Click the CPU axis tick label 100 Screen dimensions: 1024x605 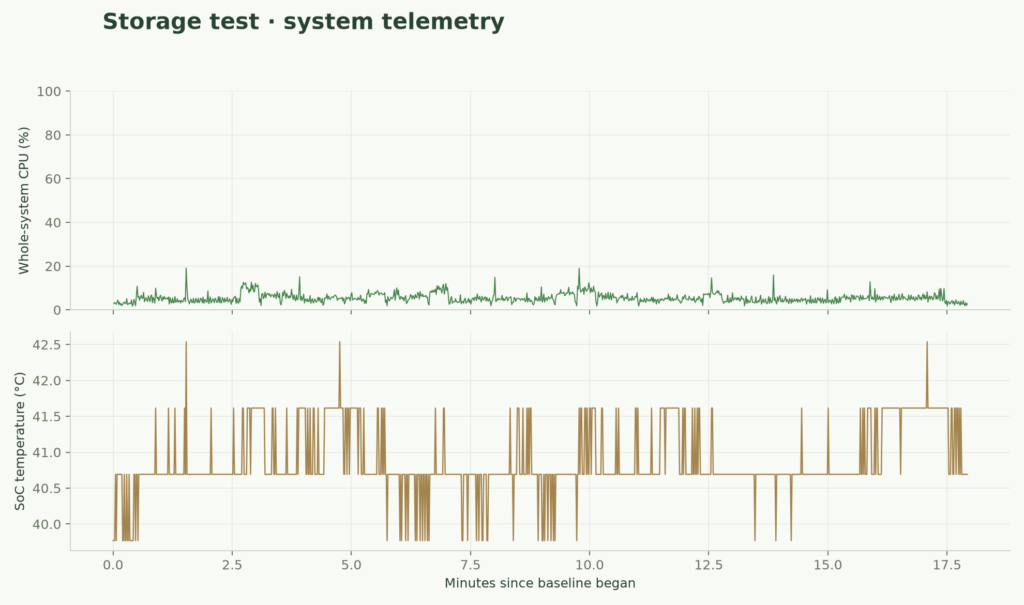click(x=49, y=91)
